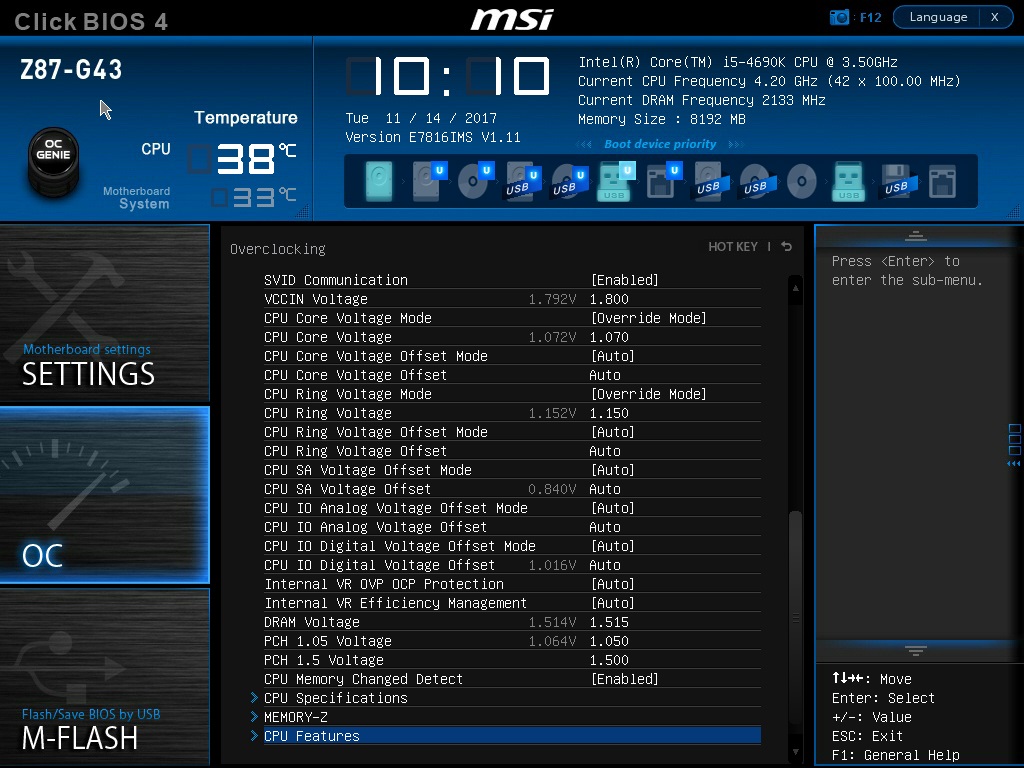
Task: Select the highlighted UEFI USB key boot icon
Action: point(615,181)
